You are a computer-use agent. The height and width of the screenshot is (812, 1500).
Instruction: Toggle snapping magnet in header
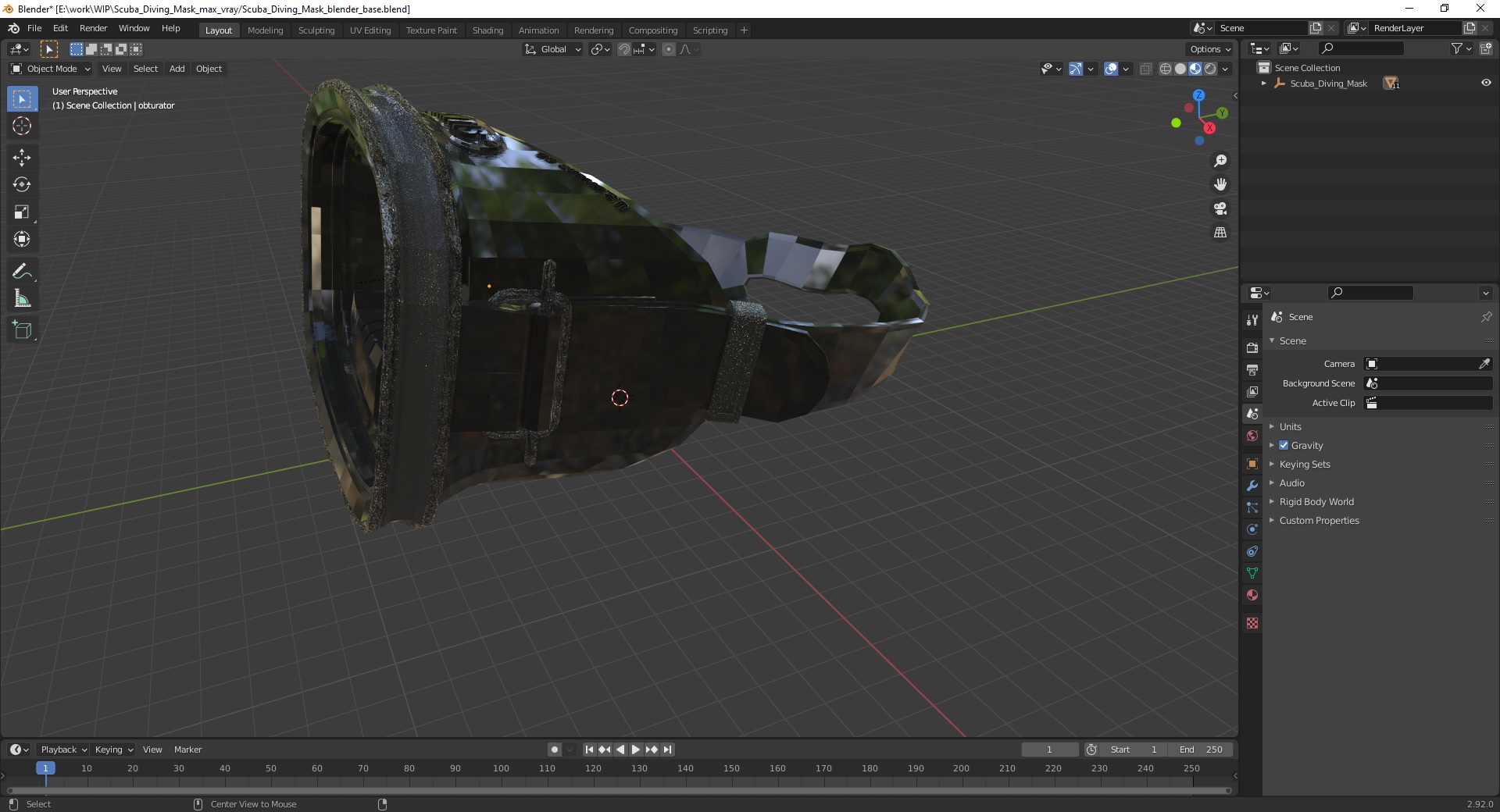623,49
